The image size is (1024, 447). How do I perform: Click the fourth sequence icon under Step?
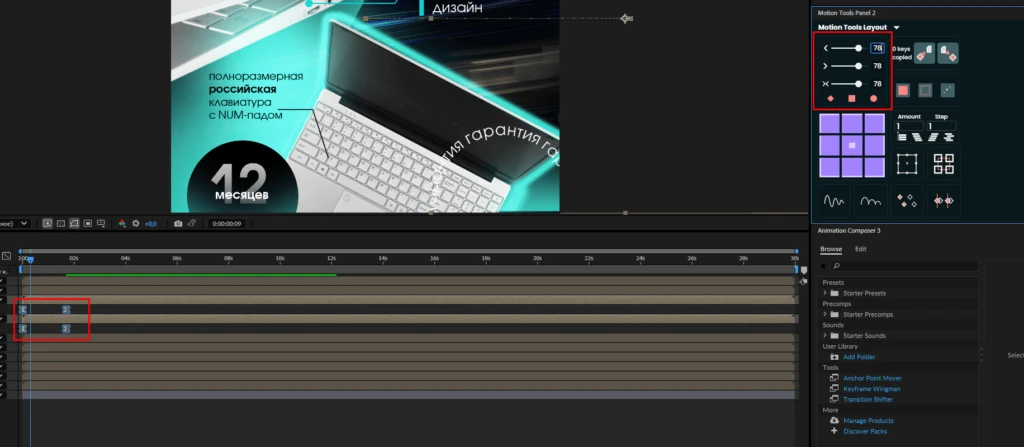pos(949,137)
